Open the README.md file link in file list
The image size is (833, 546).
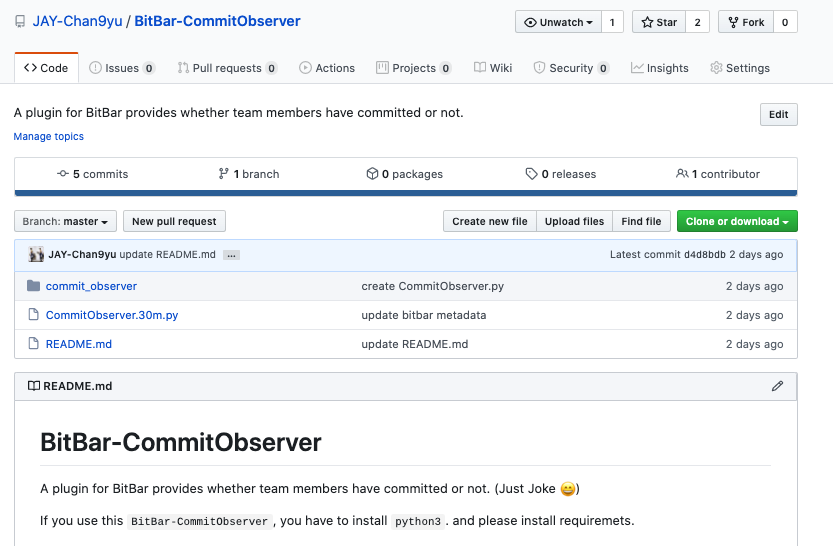click(79, 344)
